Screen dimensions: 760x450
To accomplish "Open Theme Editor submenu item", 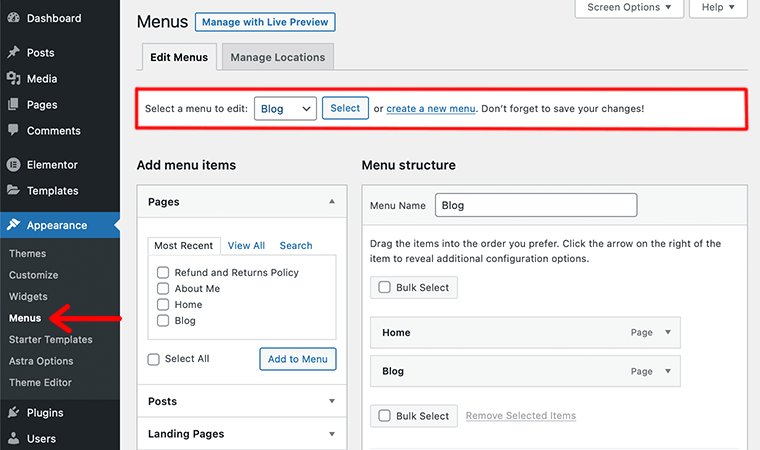I will (40, 382).
